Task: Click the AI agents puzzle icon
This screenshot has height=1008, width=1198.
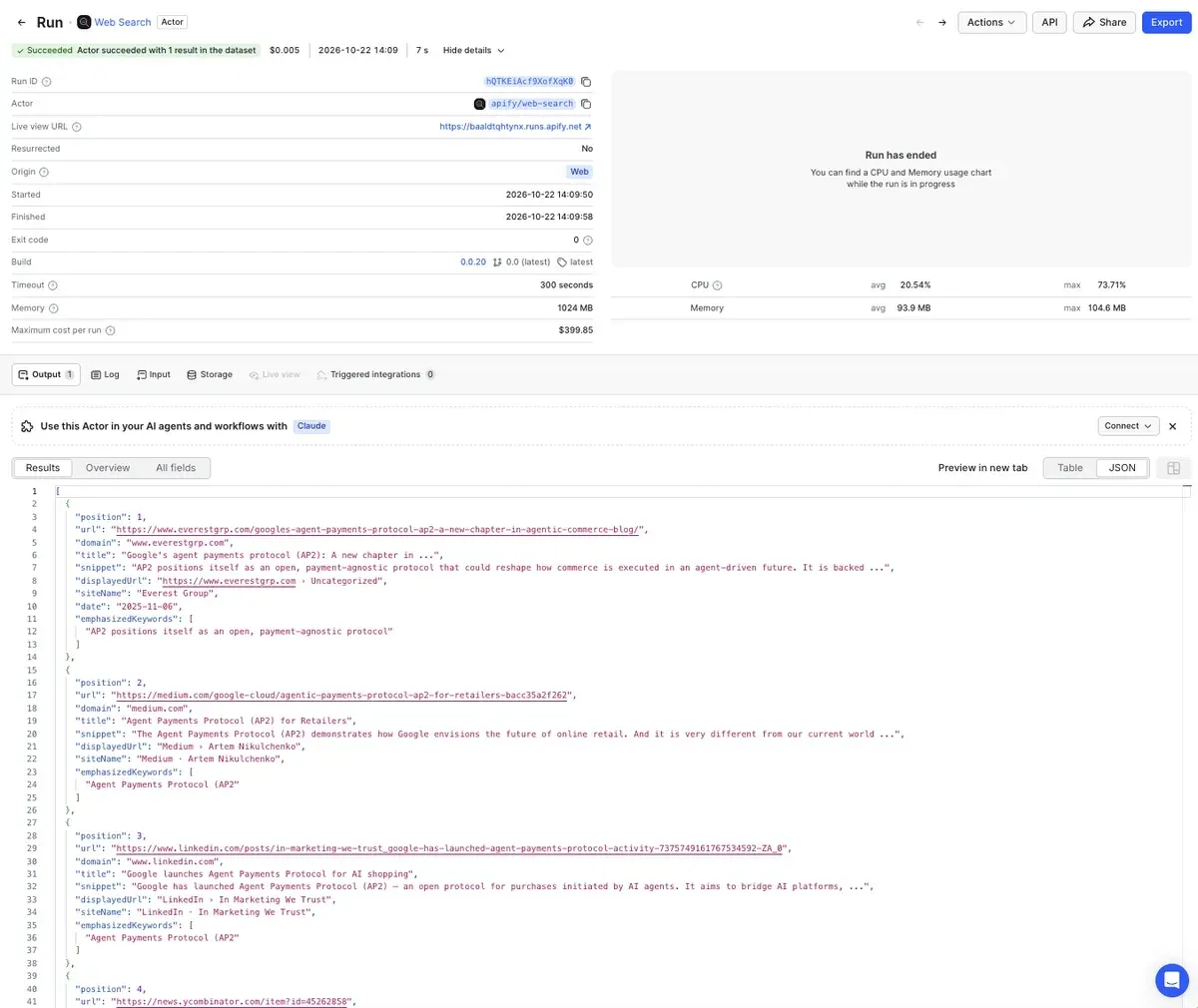Action: [27, 426]
